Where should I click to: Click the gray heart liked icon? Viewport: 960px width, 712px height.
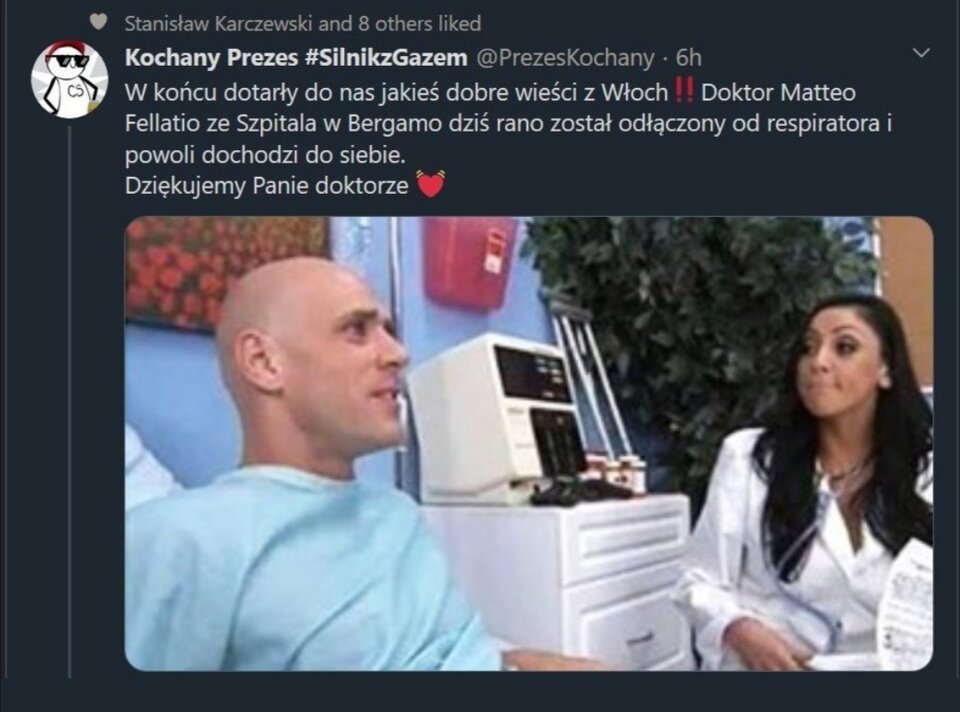(x=98, y=22)
